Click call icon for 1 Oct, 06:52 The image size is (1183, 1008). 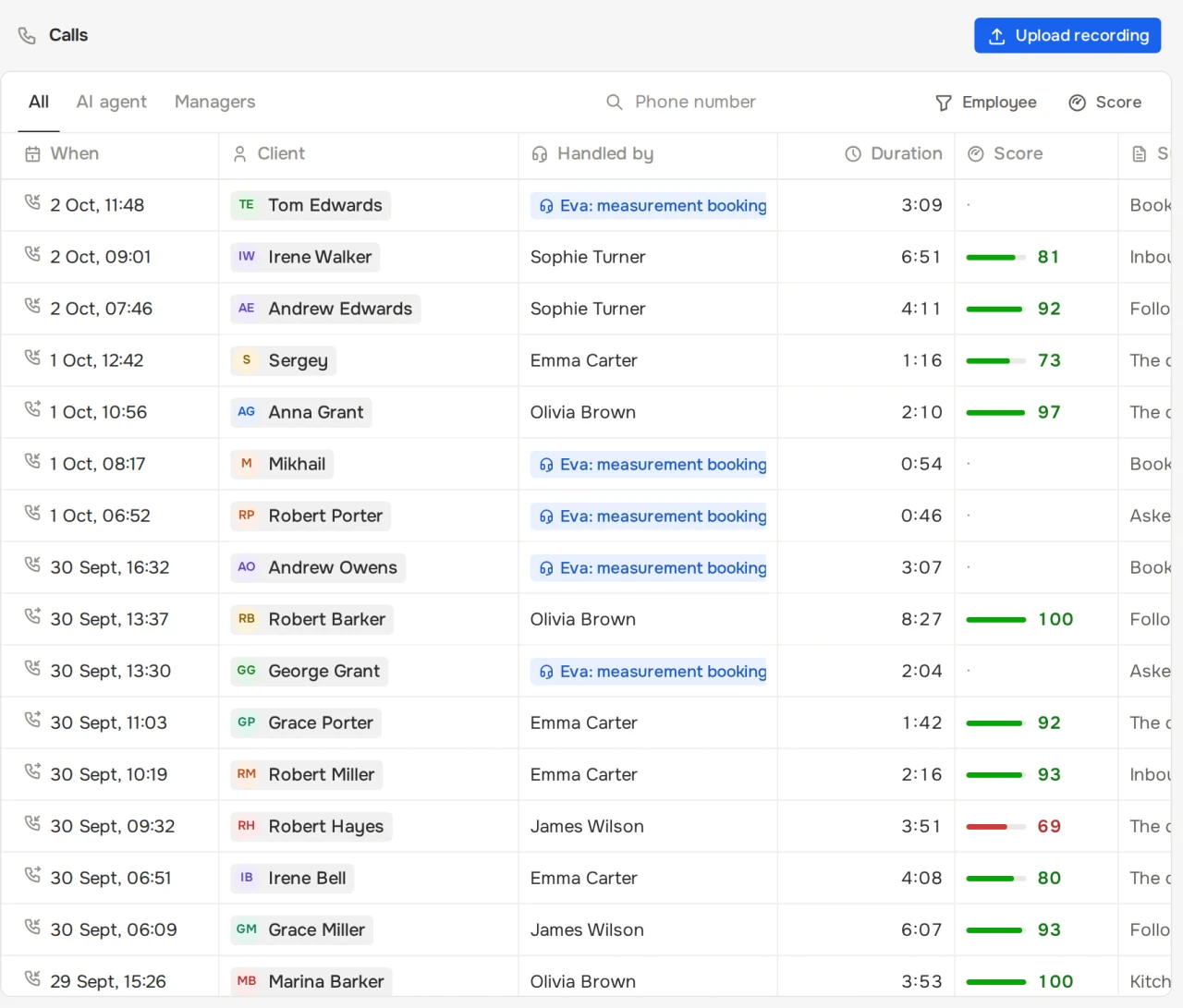[32, 512]
